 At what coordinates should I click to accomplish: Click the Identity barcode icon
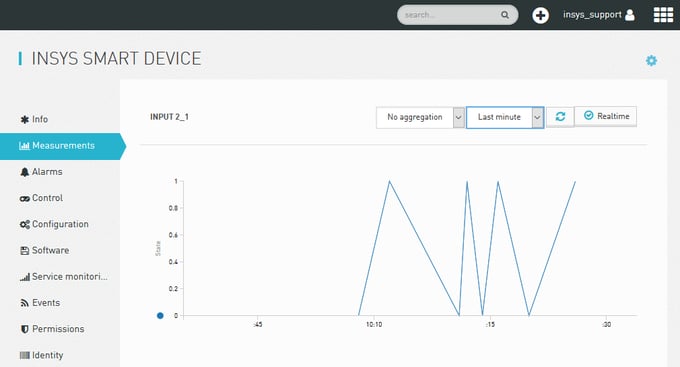25,355
